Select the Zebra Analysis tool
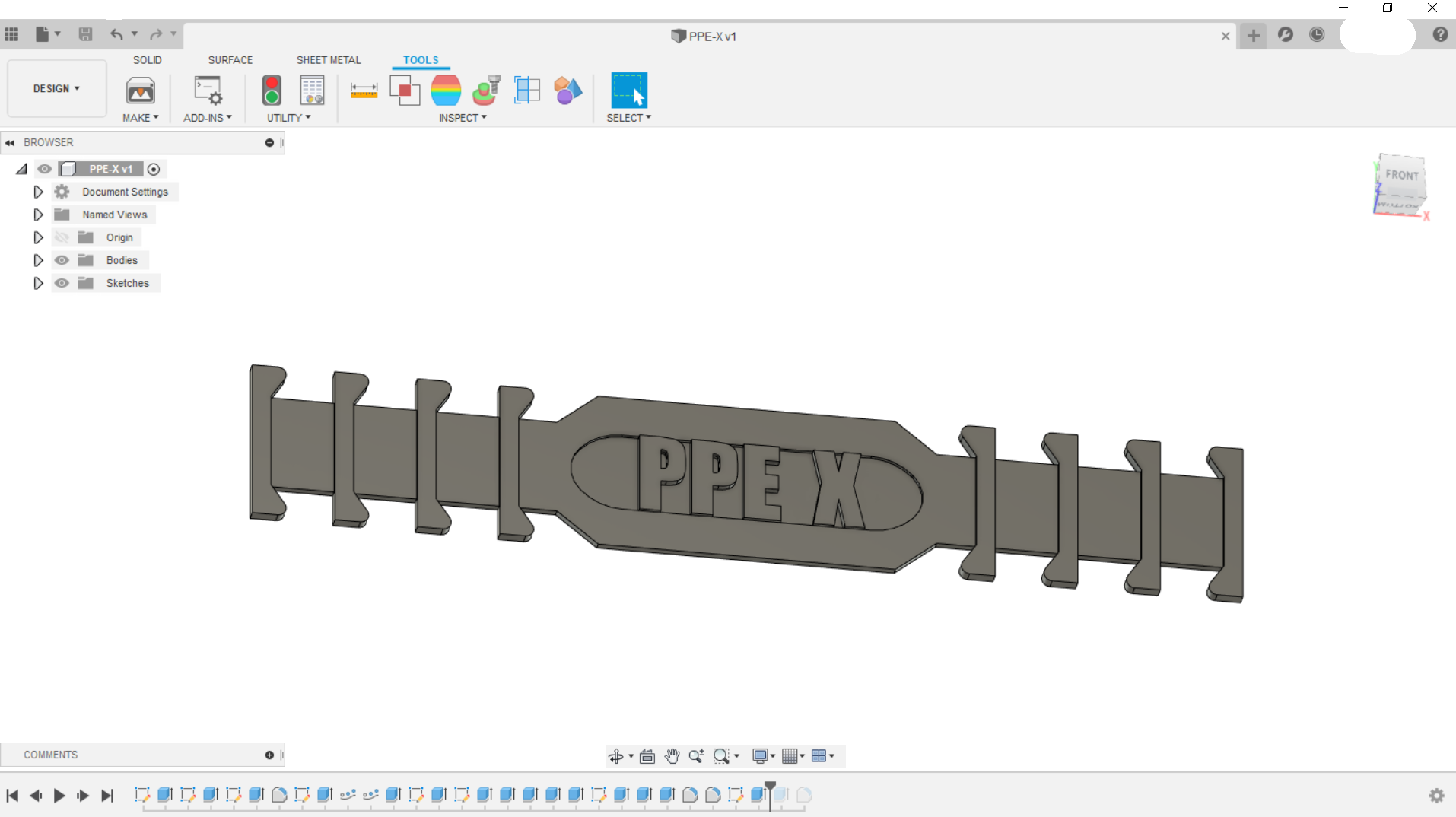The image size is (1456, 817). pyautogui.click(x=446, y=91)
